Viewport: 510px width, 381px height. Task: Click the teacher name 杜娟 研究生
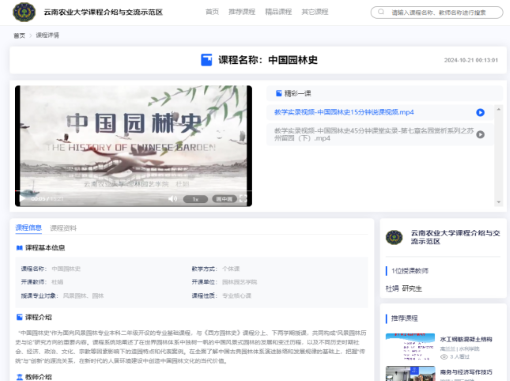[404, 289]
